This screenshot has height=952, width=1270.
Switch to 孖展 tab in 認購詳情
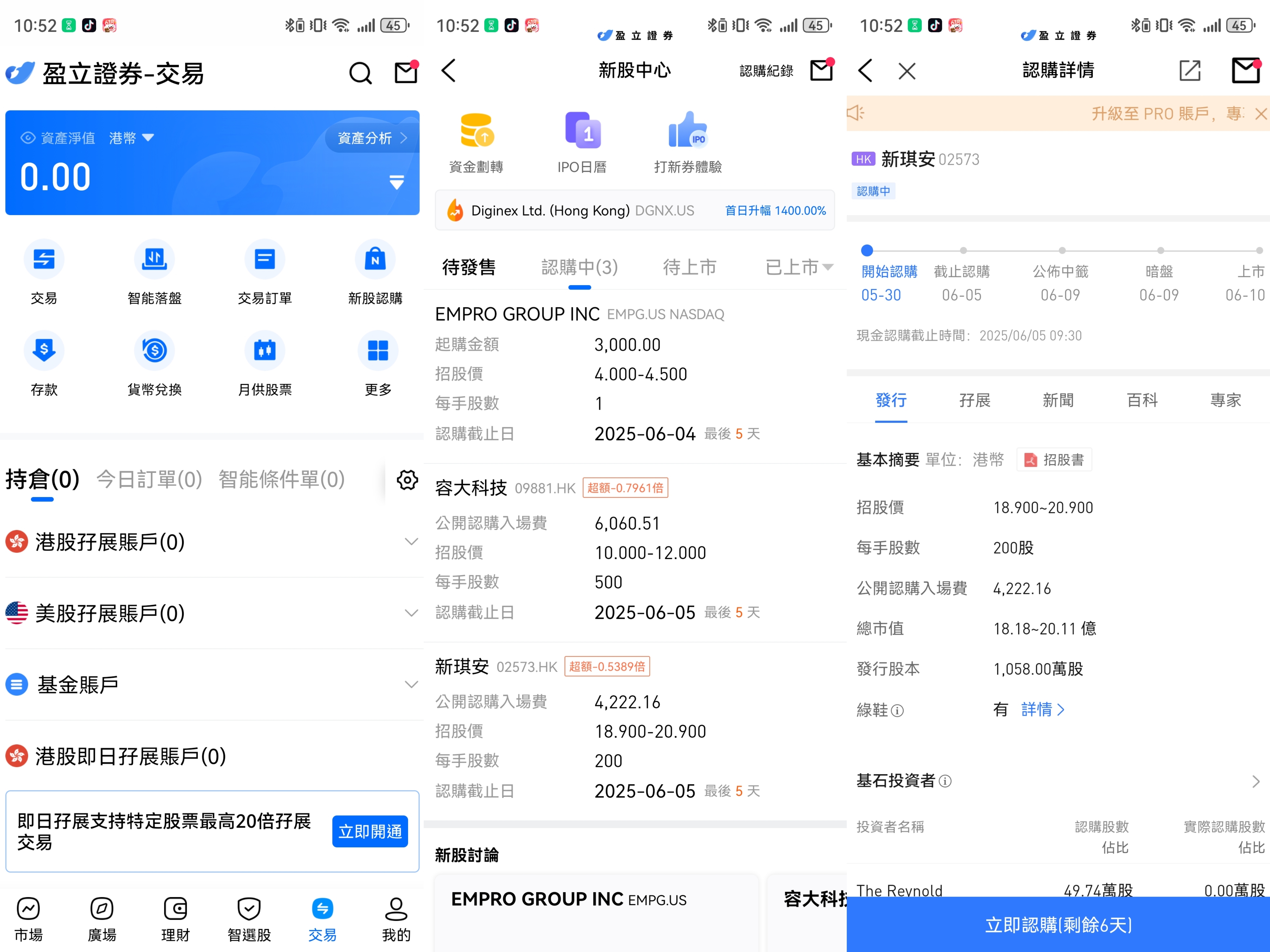[975, 400]
